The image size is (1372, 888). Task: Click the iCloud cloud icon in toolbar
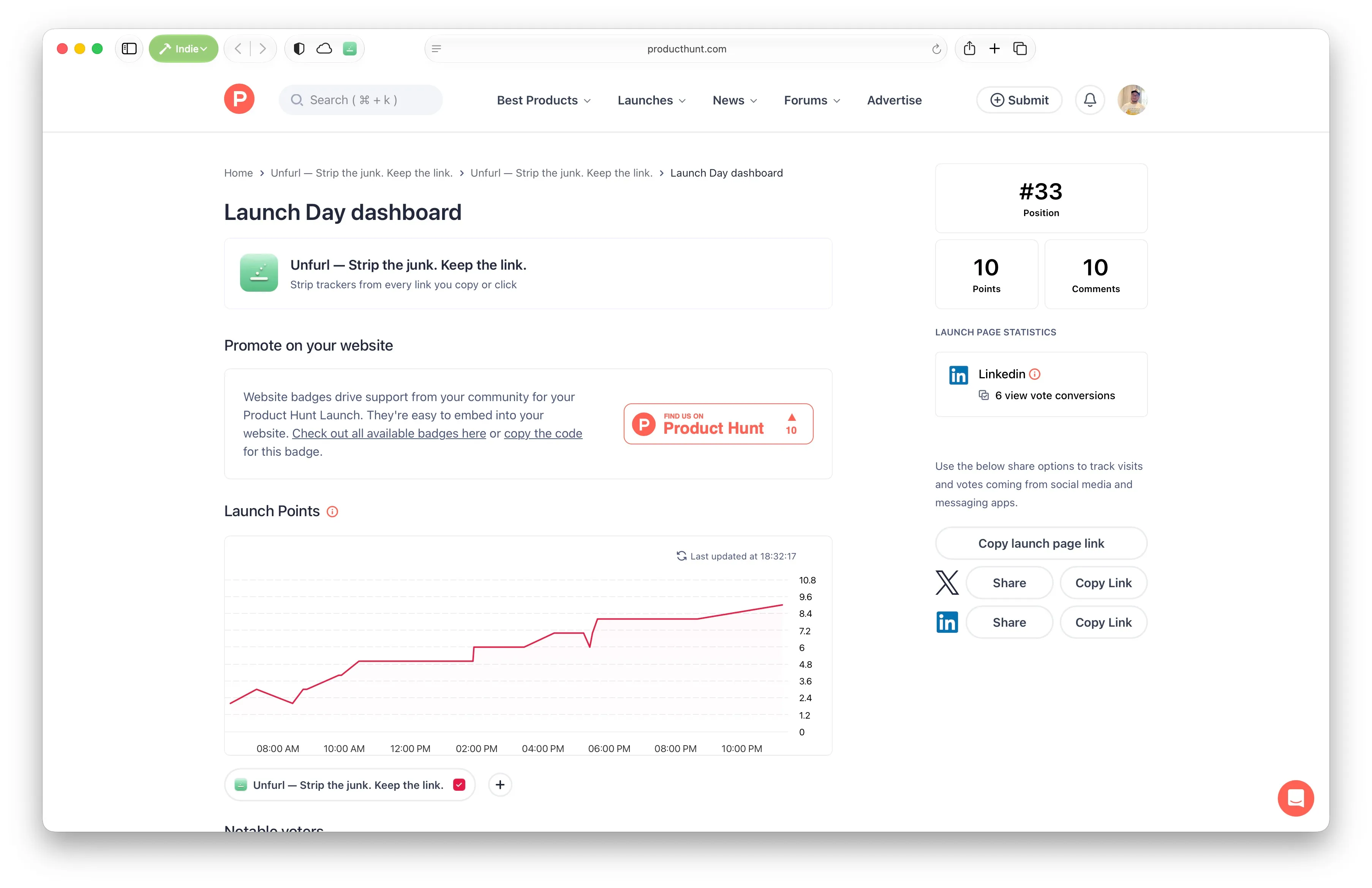(324, 49)
